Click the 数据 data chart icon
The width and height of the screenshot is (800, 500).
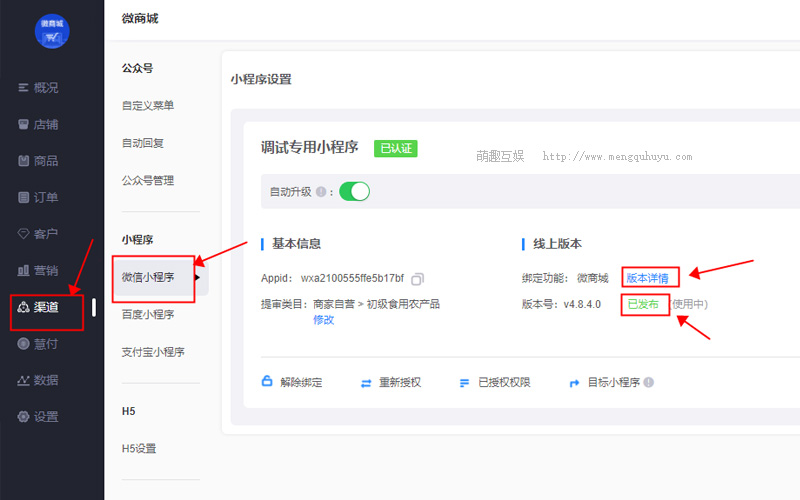tap(23, 380)
